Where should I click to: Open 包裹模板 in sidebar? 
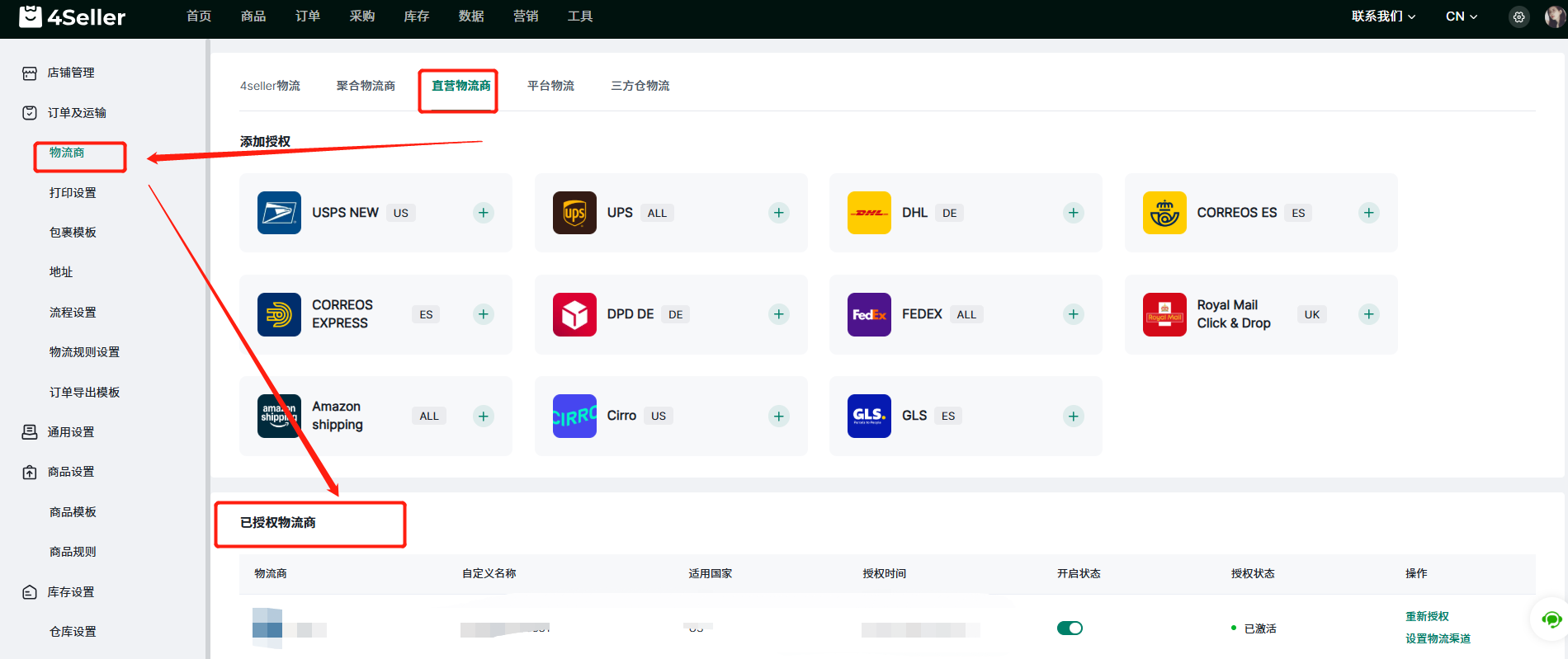coord(73,233)
